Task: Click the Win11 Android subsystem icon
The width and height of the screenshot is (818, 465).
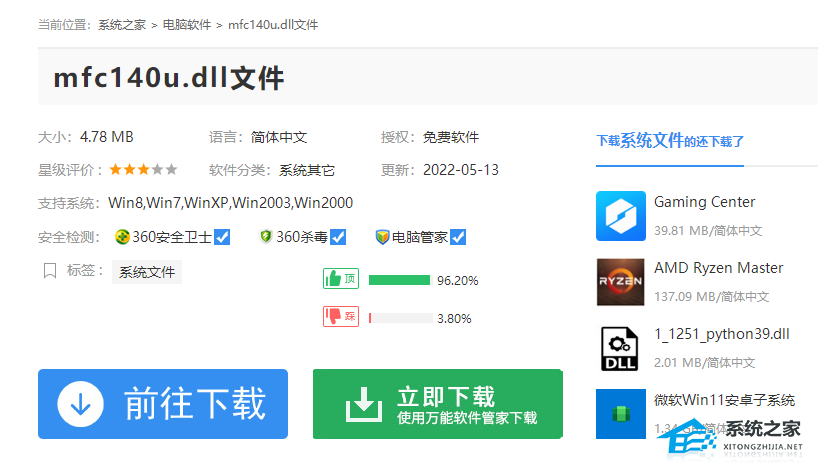Action: pyautogui.click(x=621, y=413)
